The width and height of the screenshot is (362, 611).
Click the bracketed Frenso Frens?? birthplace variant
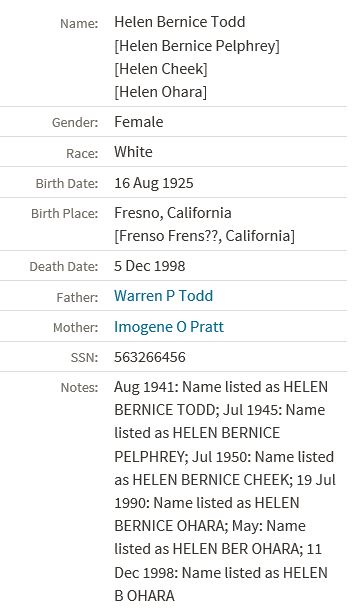[204, 236]
